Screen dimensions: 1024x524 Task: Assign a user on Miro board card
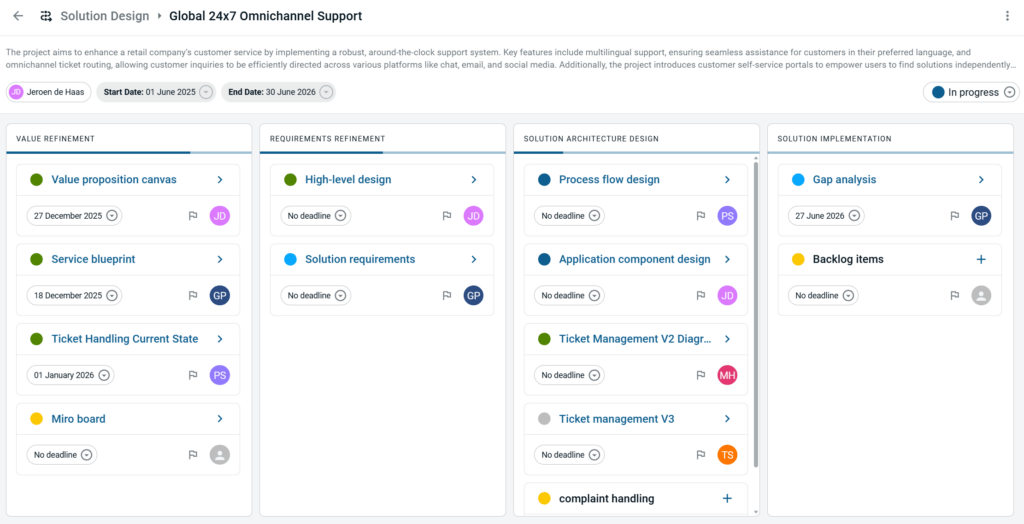220,455
